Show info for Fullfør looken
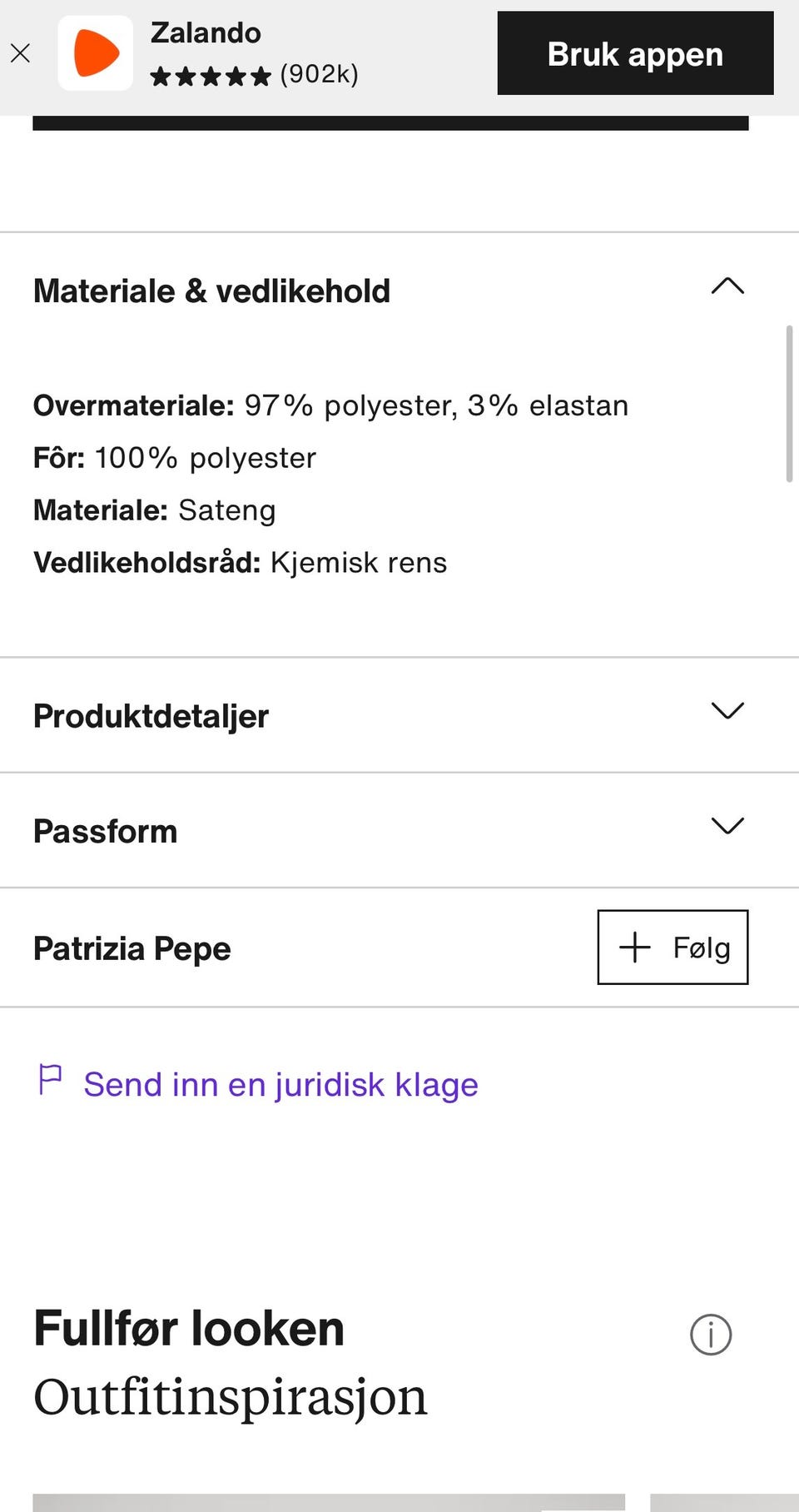 click(711, 1335)
